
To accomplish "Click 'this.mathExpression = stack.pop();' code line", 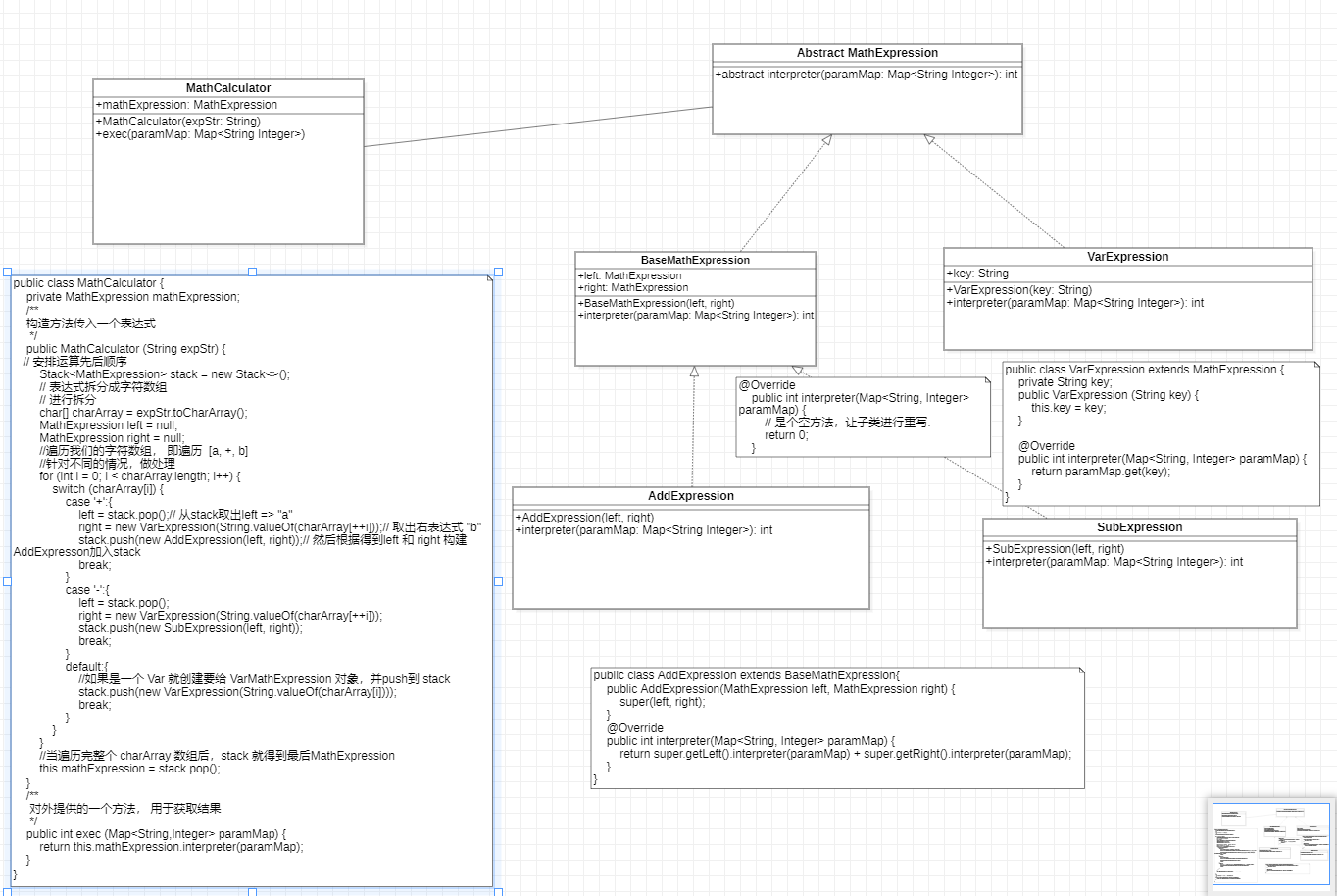I will 129,769.
